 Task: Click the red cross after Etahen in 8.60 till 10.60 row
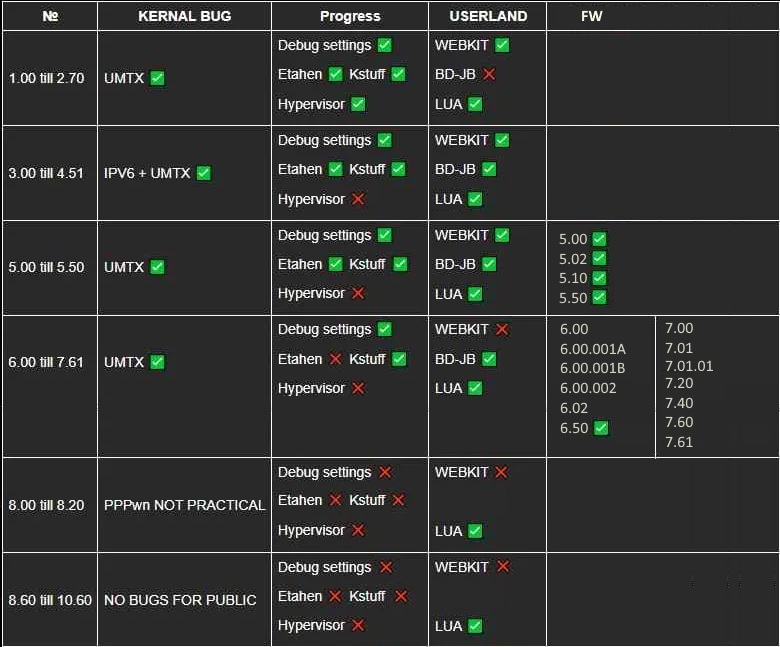[x=335, y=596]
